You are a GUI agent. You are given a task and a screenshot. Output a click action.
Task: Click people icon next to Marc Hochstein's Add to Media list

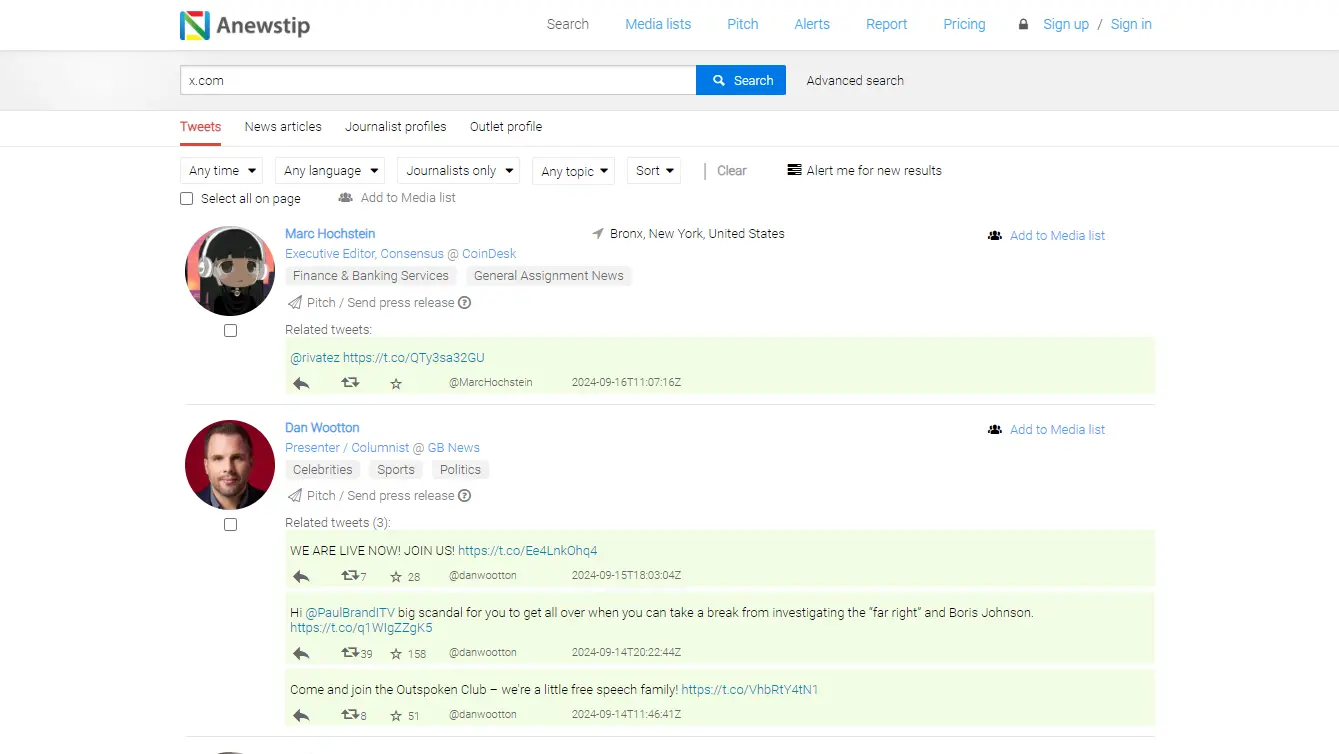click(995, 236)
